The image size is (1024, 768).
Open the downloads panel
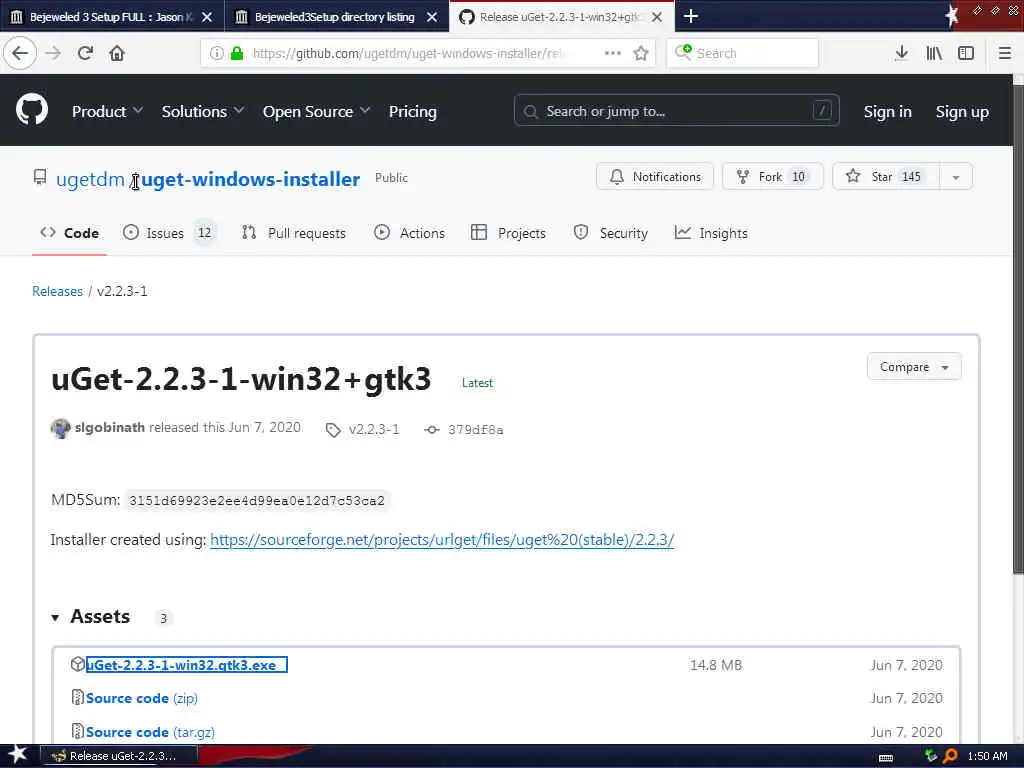[901, 53]
